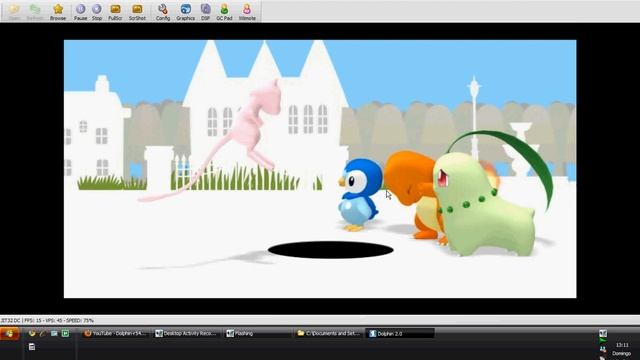Switch to fullscreen with FullScr
Image resolution: width=640 pixels, height=360 pixels.
pyautogui.click(x=115, y=11)
